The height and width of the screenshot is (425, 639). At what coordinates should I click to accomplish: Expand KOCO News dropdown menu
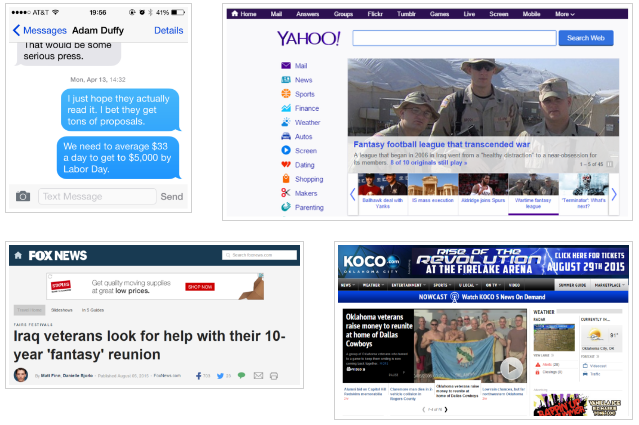pyautogui.click(x=348, y=285)
